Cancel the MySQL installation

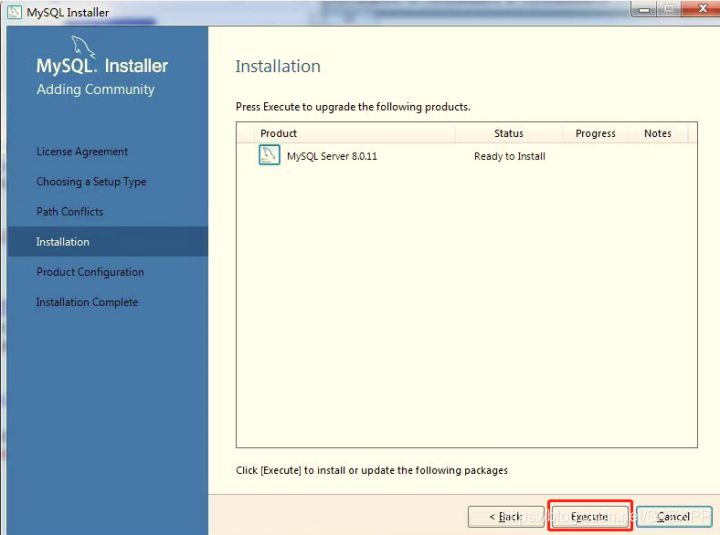point(674,517)
